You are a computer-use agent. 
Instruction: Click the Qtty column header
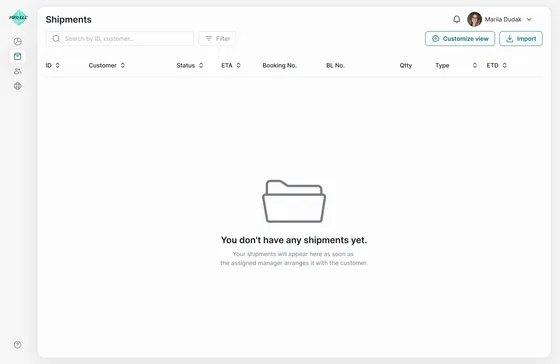pyautogui.click(x=406, y=65)
